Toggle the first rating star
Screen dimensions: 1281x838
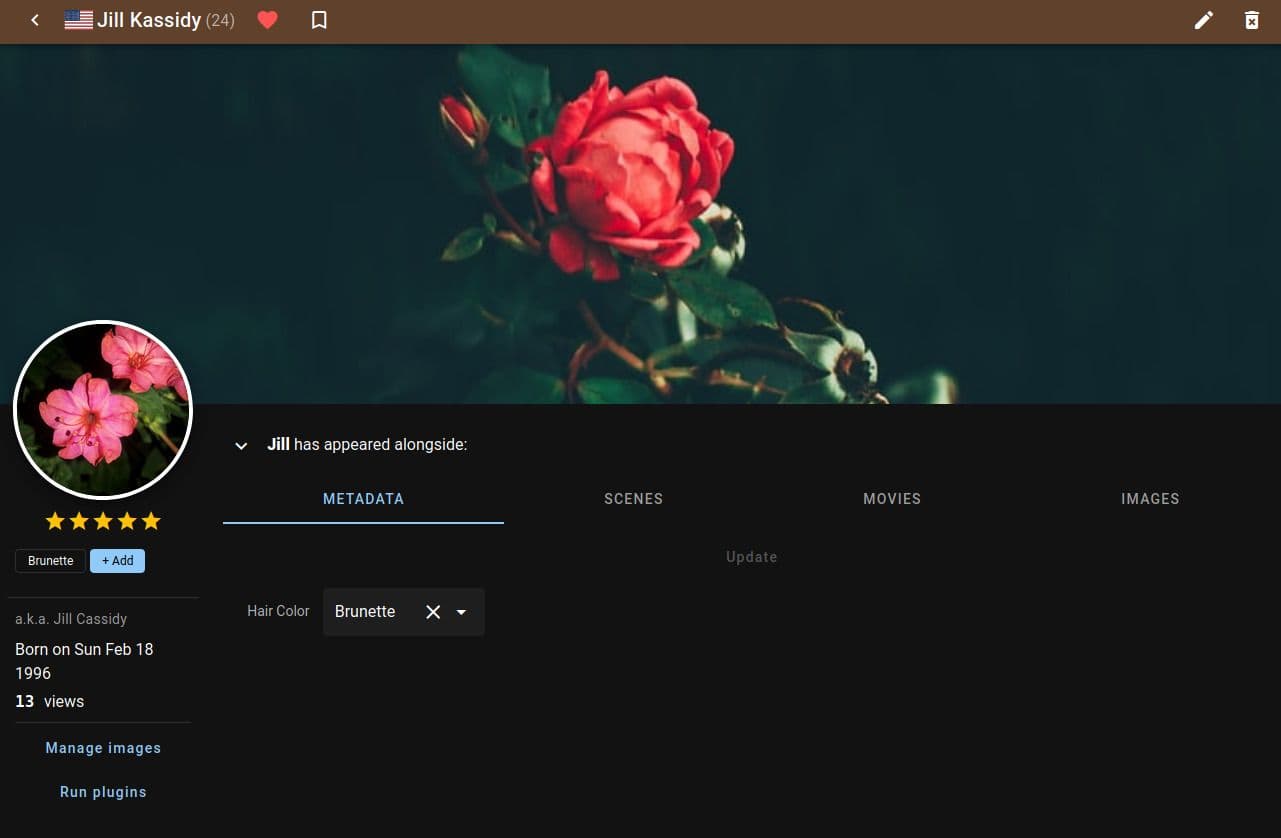pos(55,520)
